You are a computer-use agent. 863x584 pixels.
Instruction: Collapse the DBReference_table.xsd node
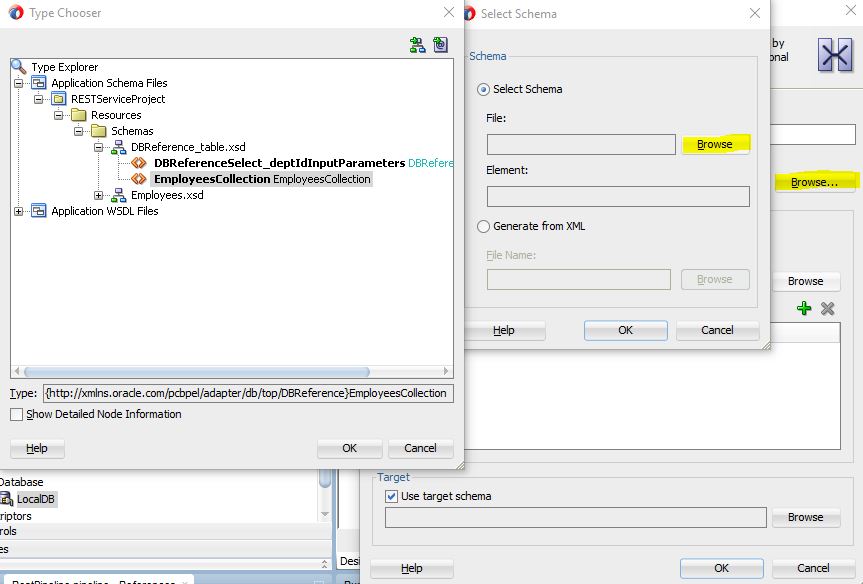99,147
